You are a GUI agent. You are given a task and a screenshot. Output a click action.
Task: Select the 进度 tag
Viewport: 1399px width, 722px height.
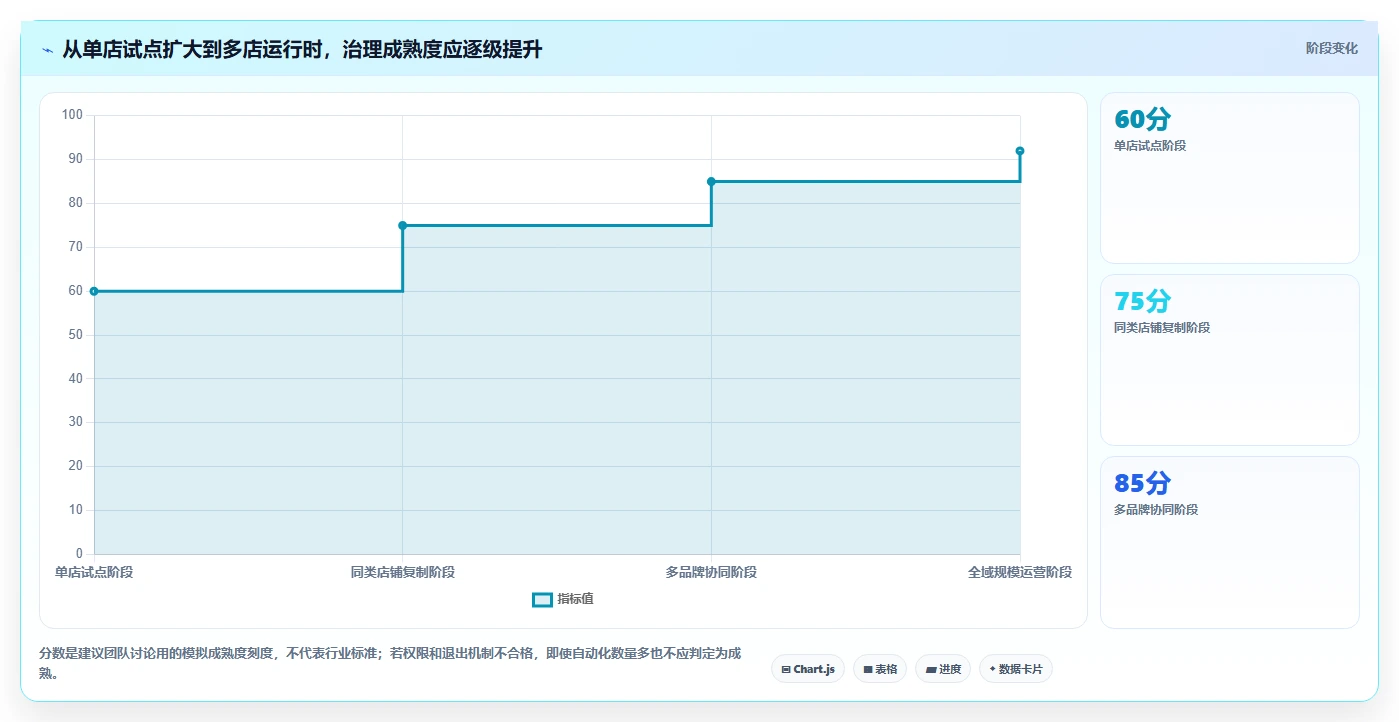pos(943,669)
